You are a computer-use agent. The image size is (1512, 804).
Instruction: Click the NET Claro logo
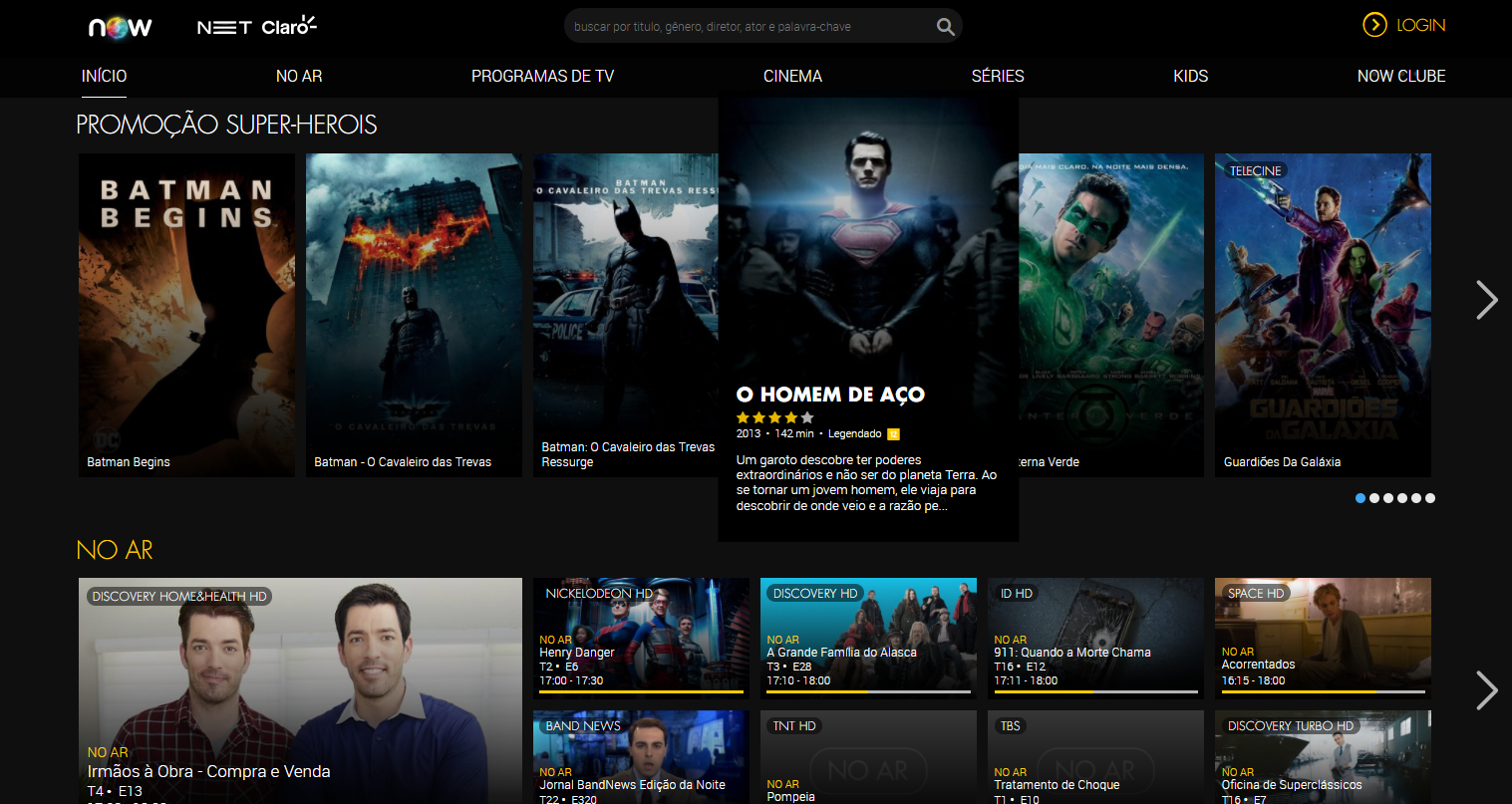pos(256,27)
